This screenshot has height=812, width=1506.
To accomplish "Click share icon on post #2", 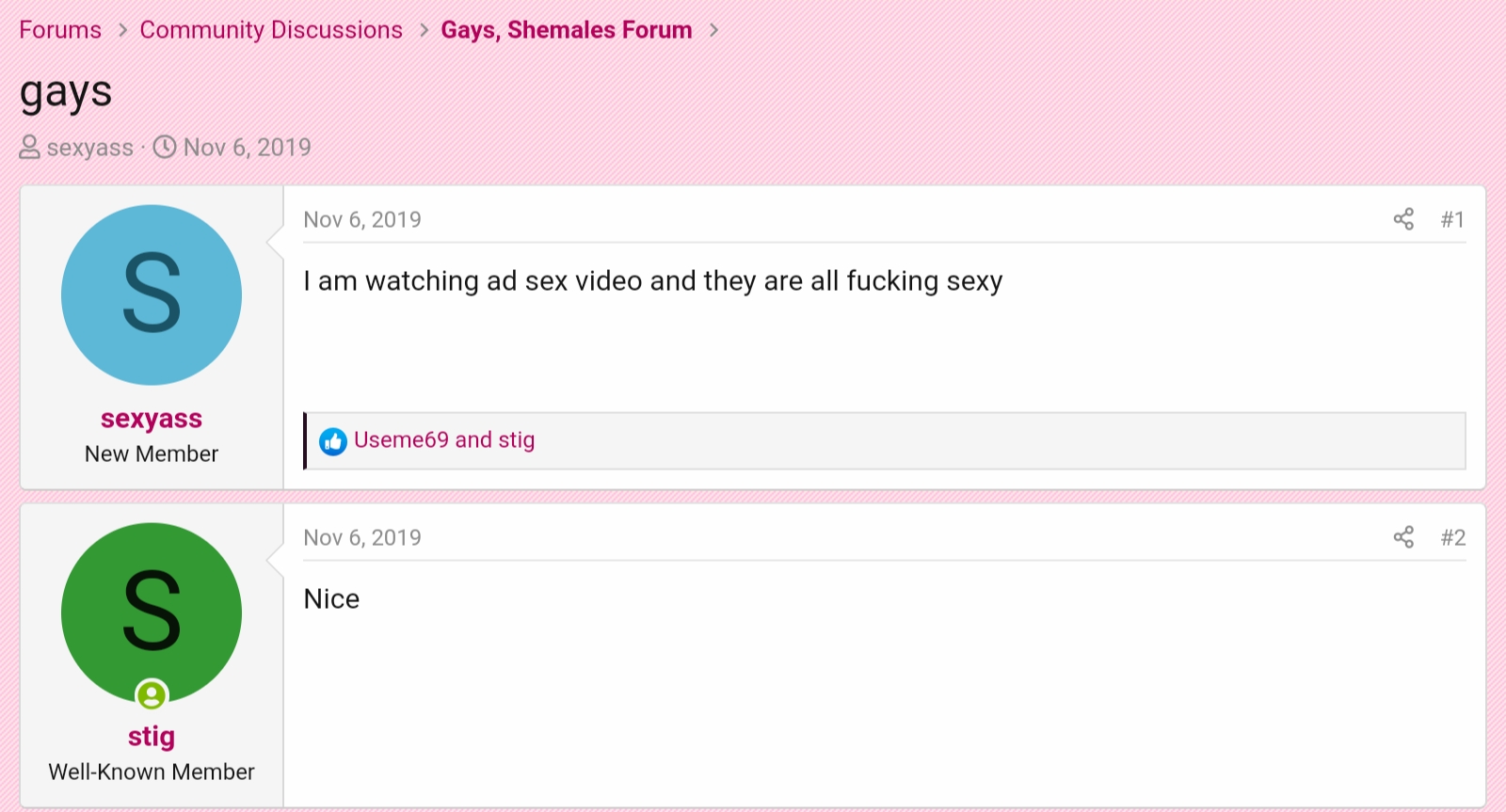I will 1403,537.
